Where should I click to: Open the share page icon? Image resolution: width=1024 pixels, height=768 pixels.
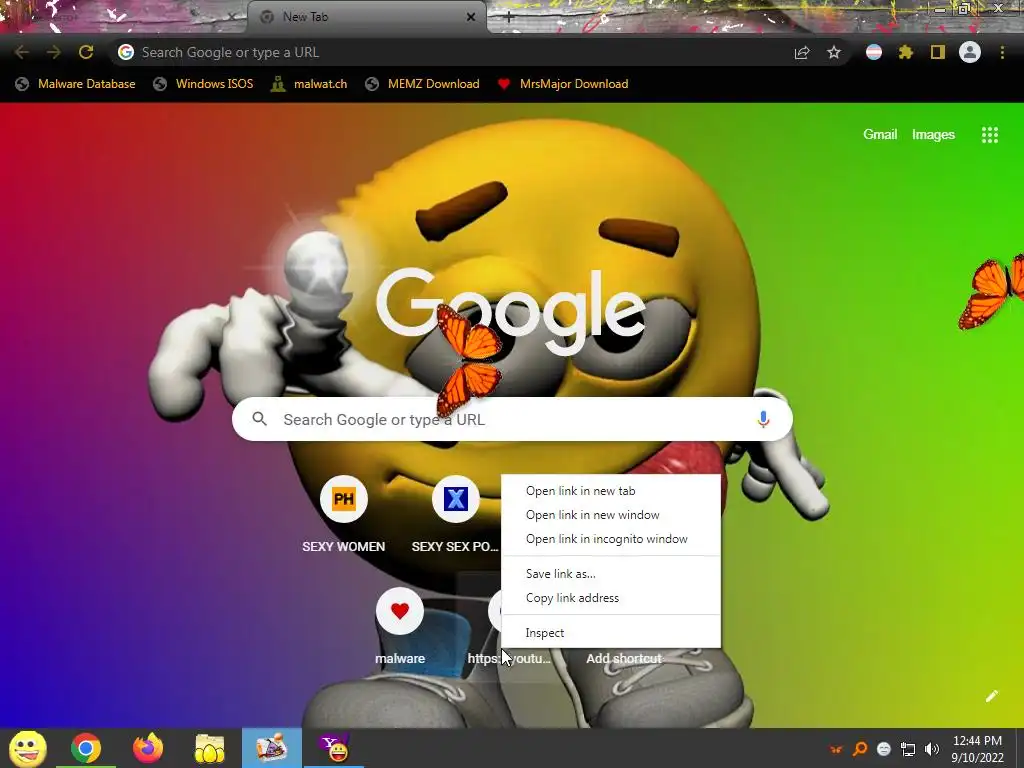tap(802, 52)
